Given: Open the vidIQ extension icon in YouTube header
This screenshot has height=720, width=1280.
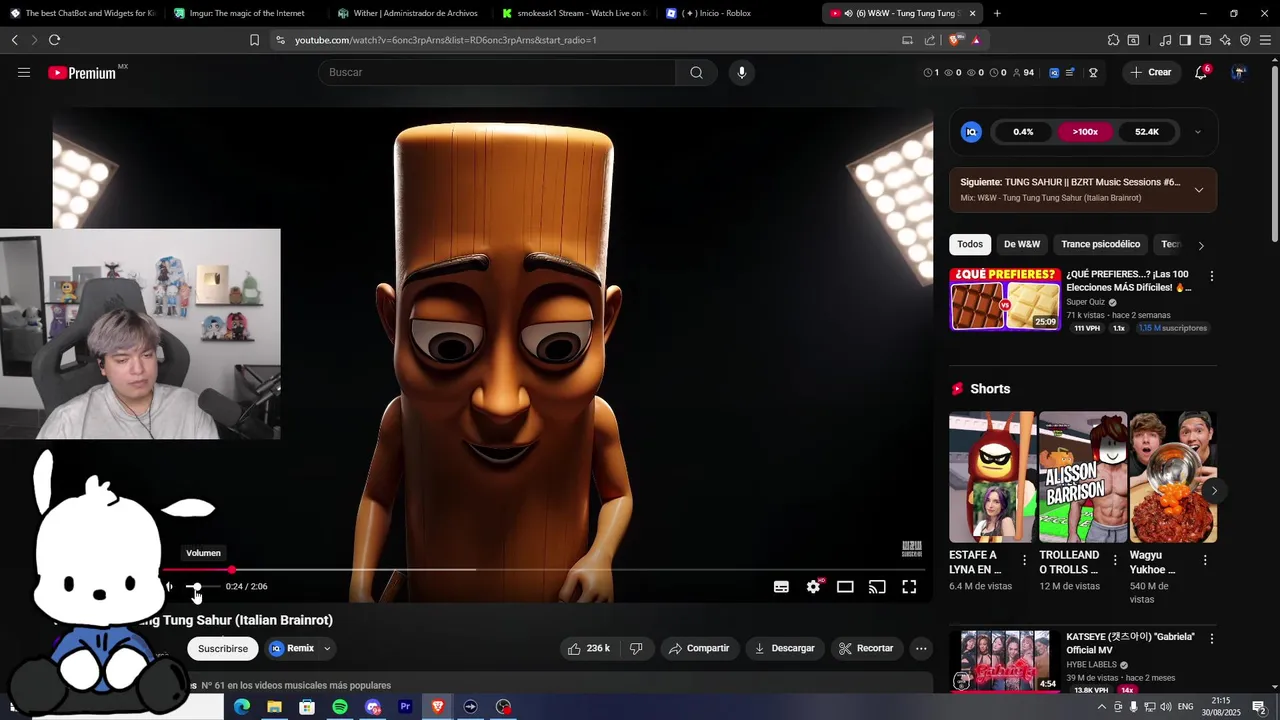Looking at the screenshot, I should coord(1055,72).
